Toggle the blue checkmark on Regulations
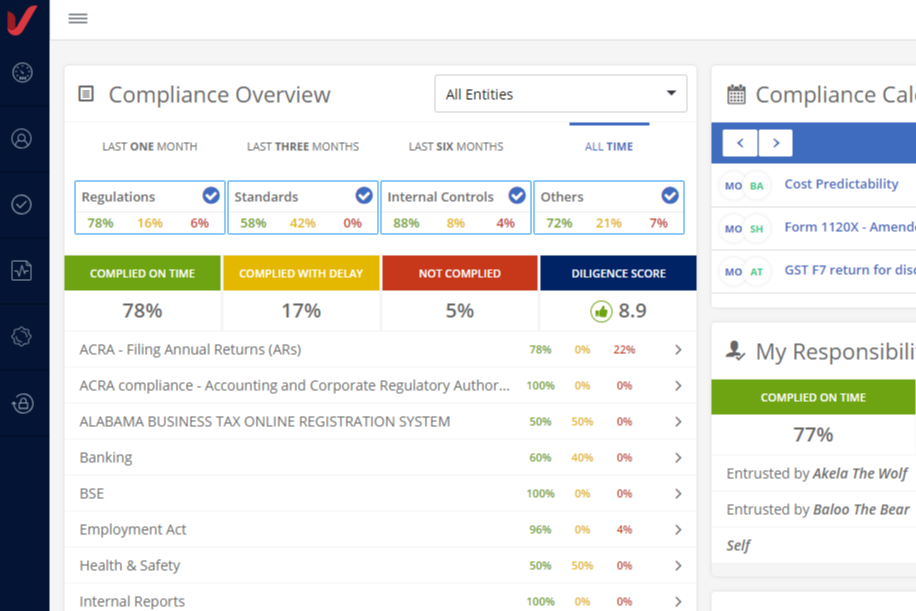This screenshot has height=611, width=916. click(209, 195)
